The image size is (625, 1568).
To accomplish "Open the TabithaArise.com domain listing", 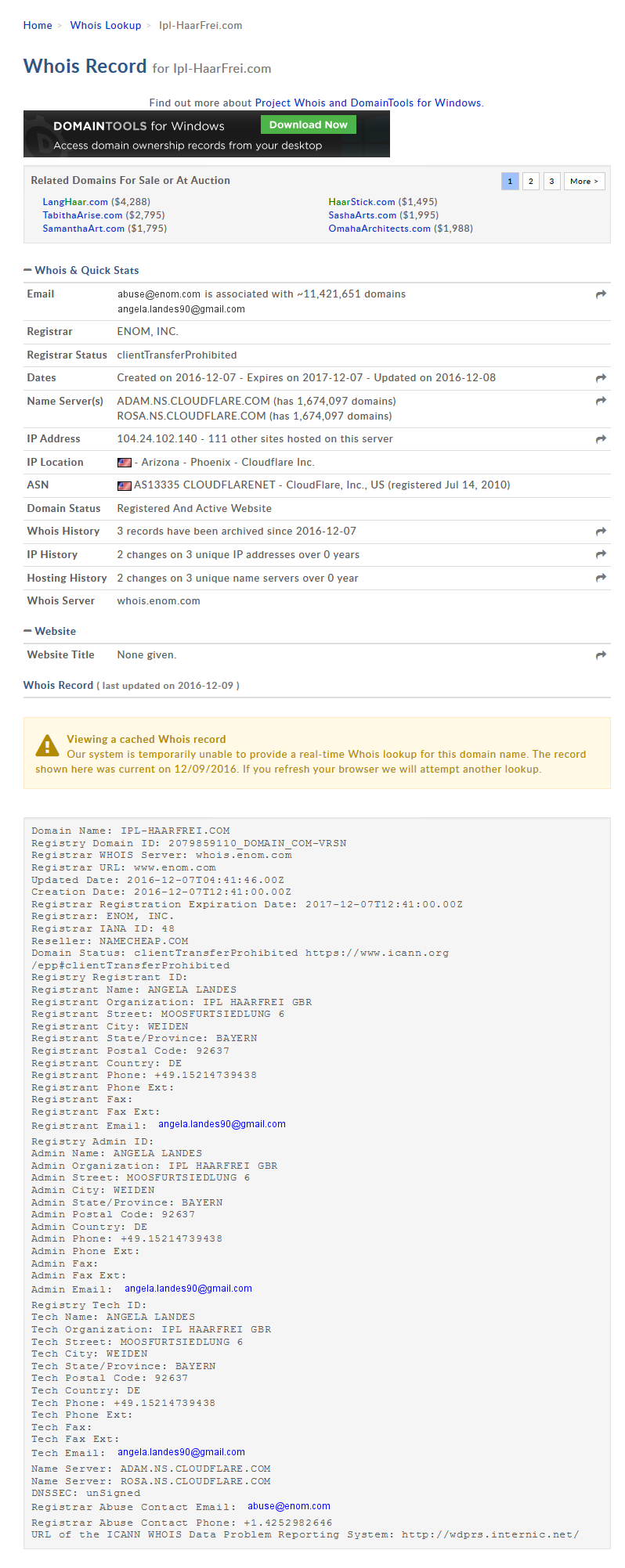I will [82, 215].
